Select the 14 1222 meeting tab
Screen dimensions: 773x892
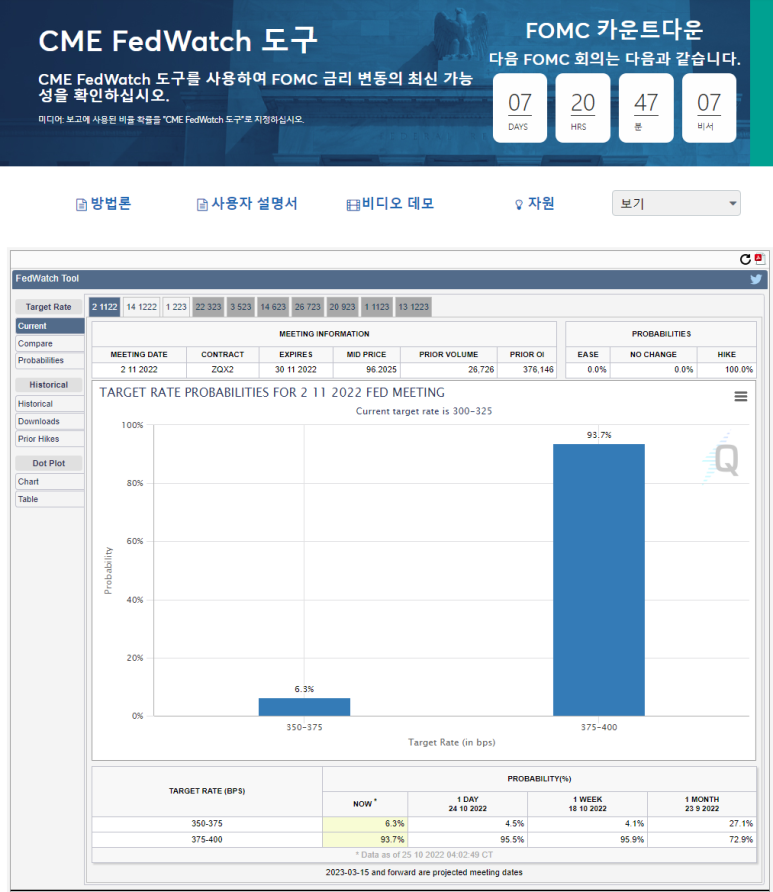tap(141, 307)
